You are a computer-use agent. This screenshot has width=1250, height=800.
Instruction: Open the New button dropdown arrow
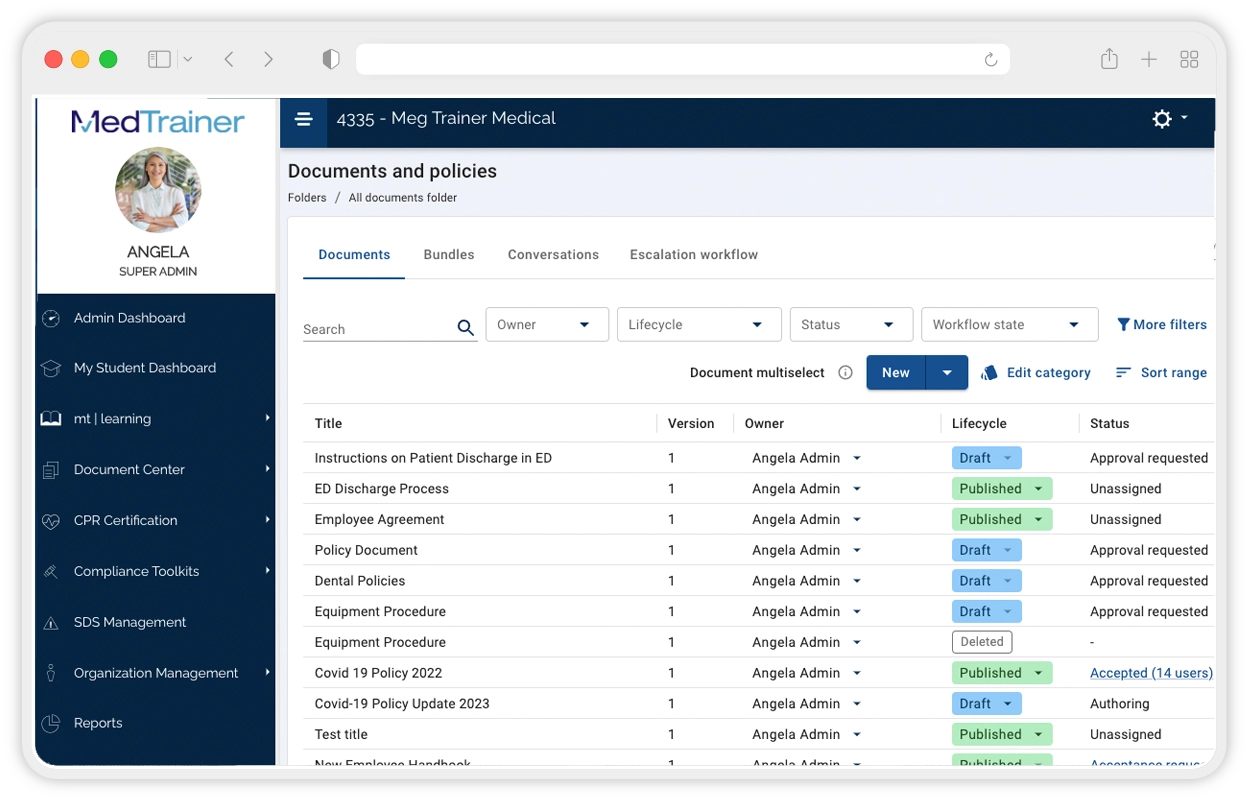point(947,373)
